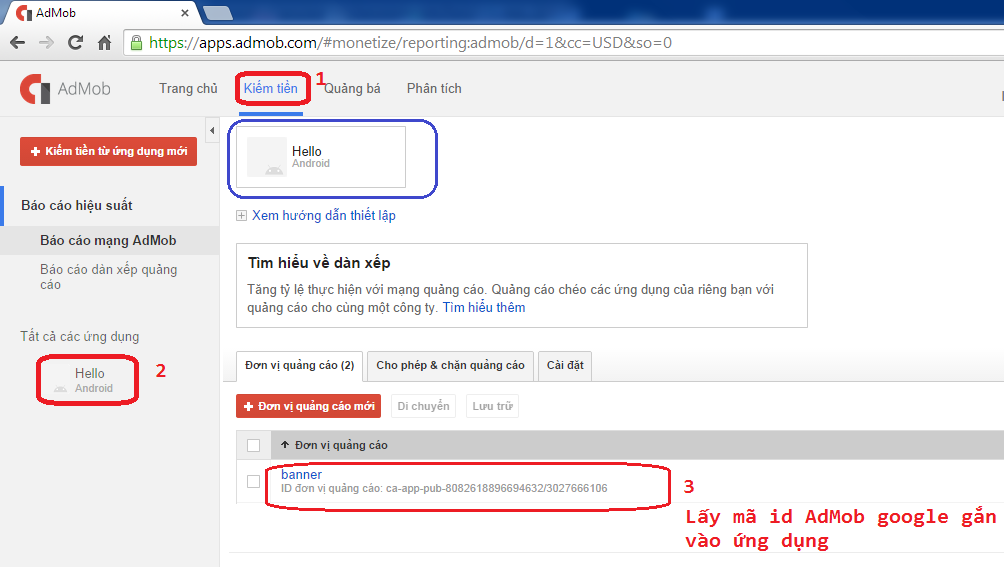Click 'Đơn vị quảng cáo mới' button
Image resolution: width=1004 pixels, height=567 pixels.
click(x=309, y=406)
